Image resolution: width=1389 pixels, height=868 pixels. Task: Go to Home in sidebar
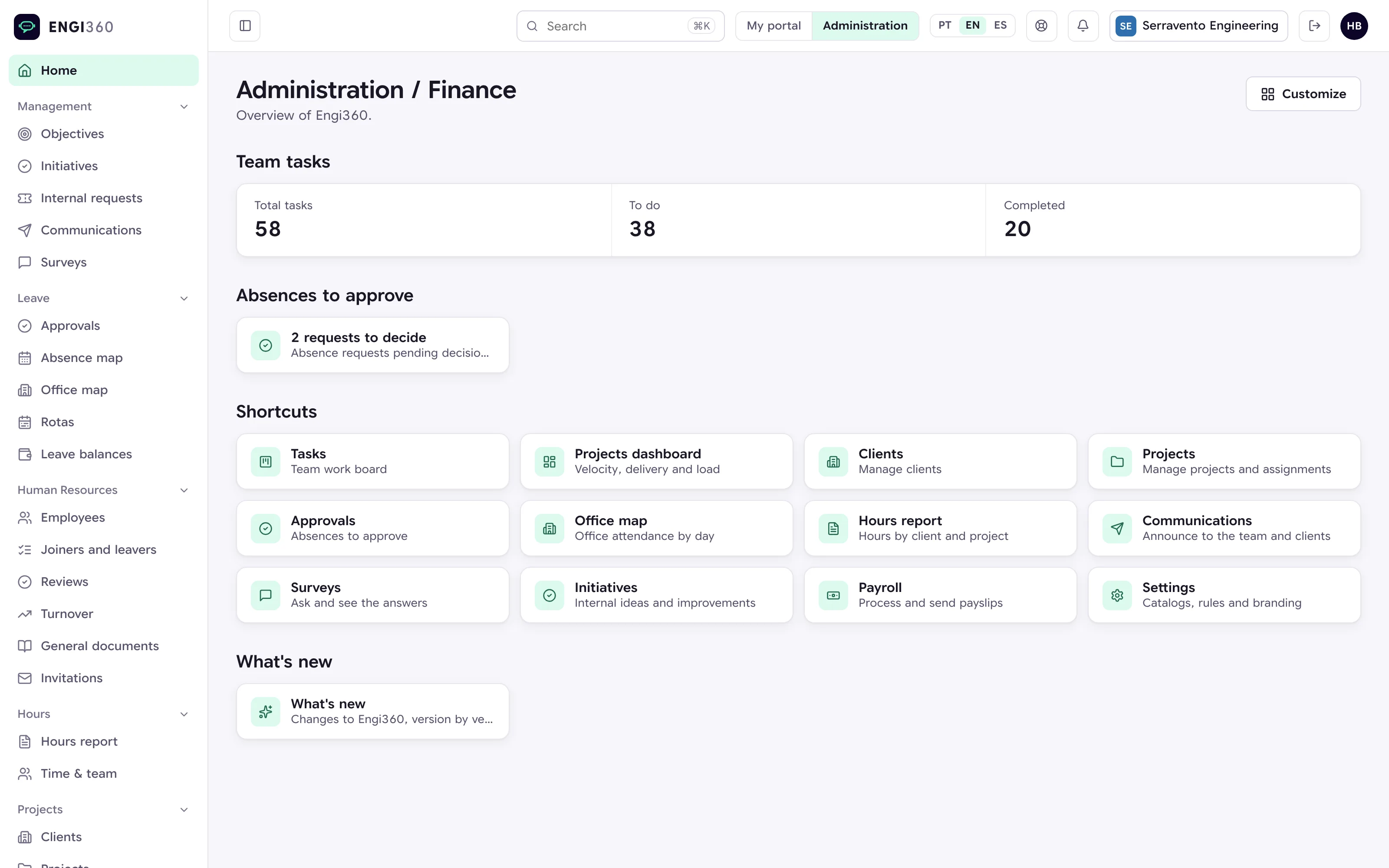pyautogui.click(x=103, y=70)
